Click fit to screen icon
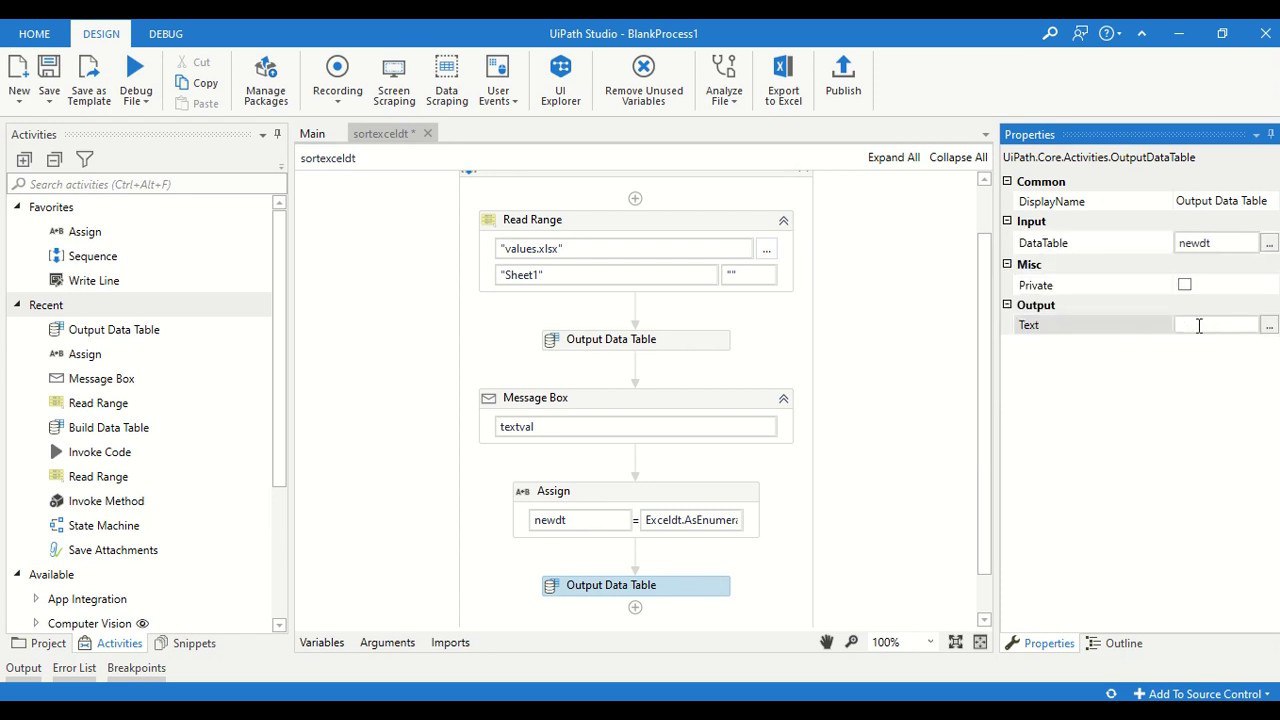The image size is (1280, 720). pos(955,642)
